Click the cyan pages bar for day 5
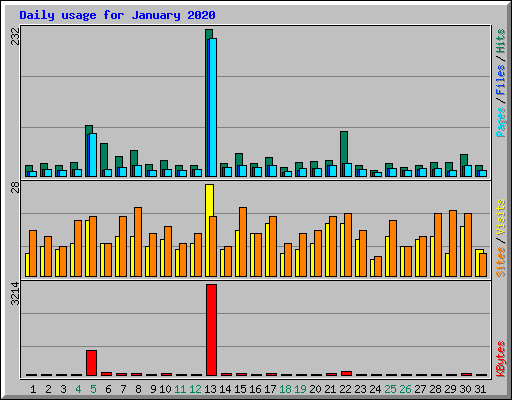Image resolution: width=512 pixels, height=400 pixels. 93,155
